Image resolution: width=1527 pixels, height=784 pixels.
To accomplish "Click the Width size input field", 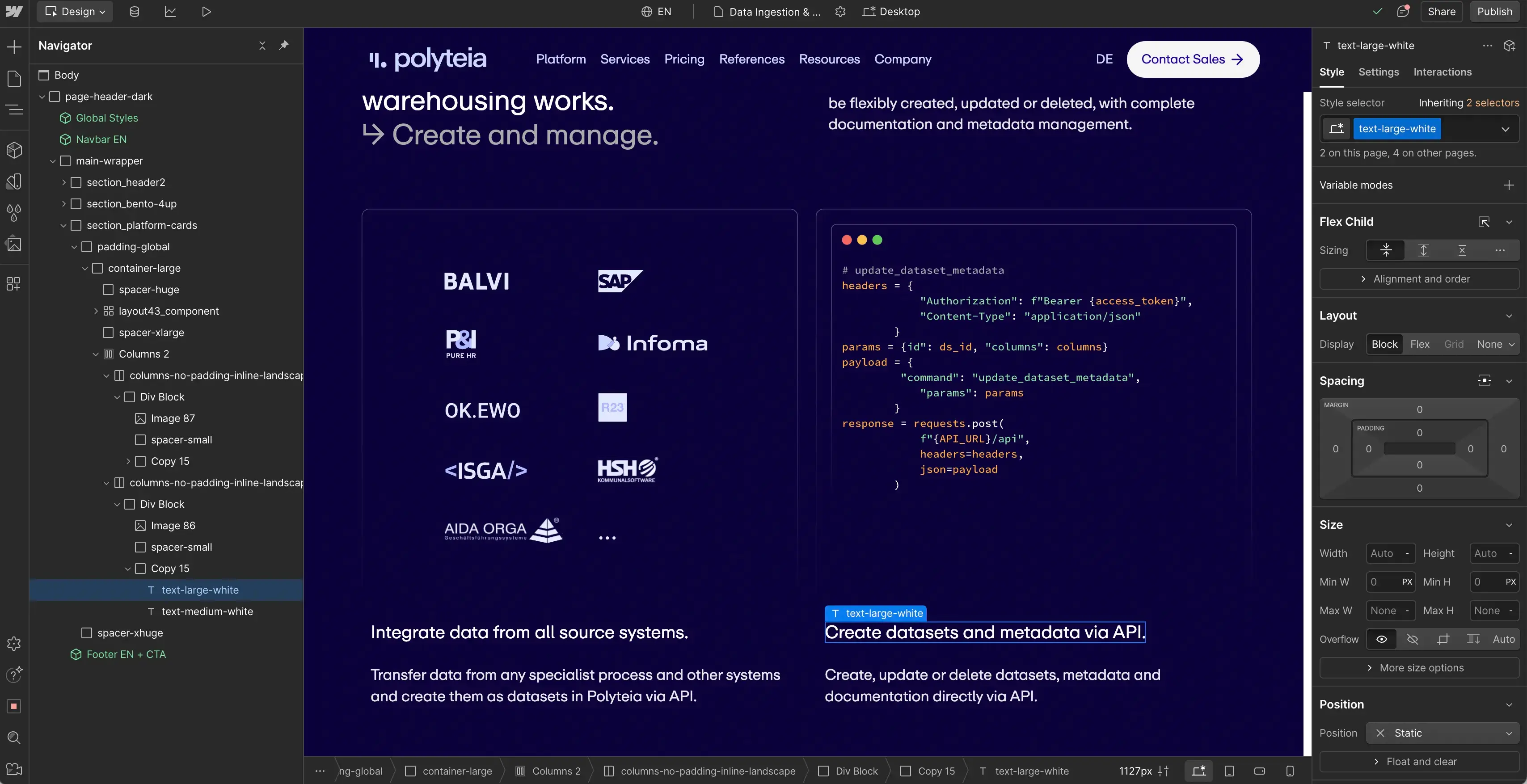I will pos(1382,553).
